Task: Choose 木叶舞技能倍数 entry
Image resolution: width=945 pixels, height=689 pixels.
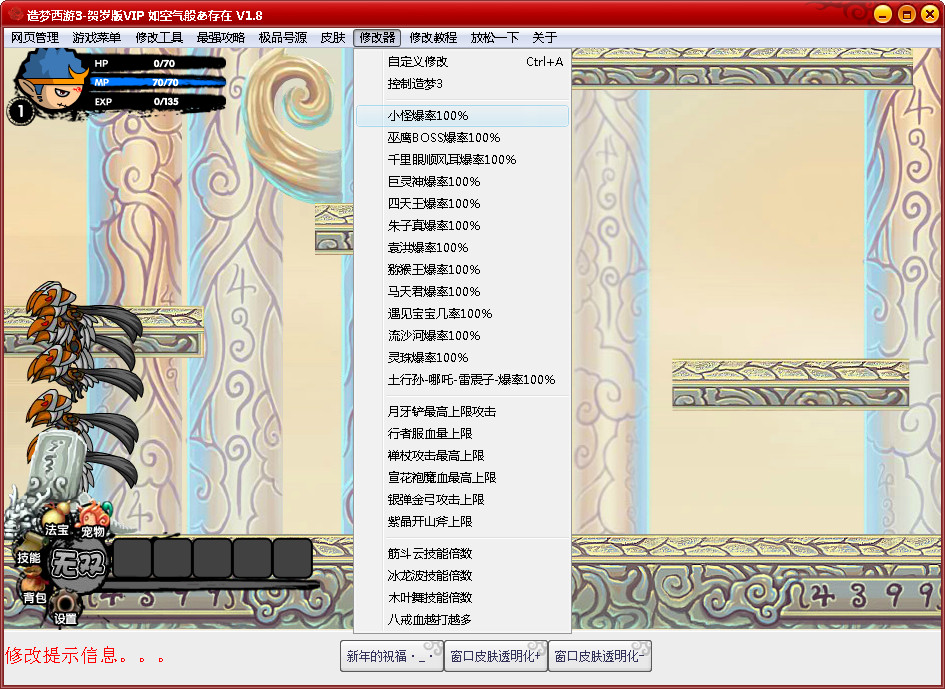Action: [462, 597]
